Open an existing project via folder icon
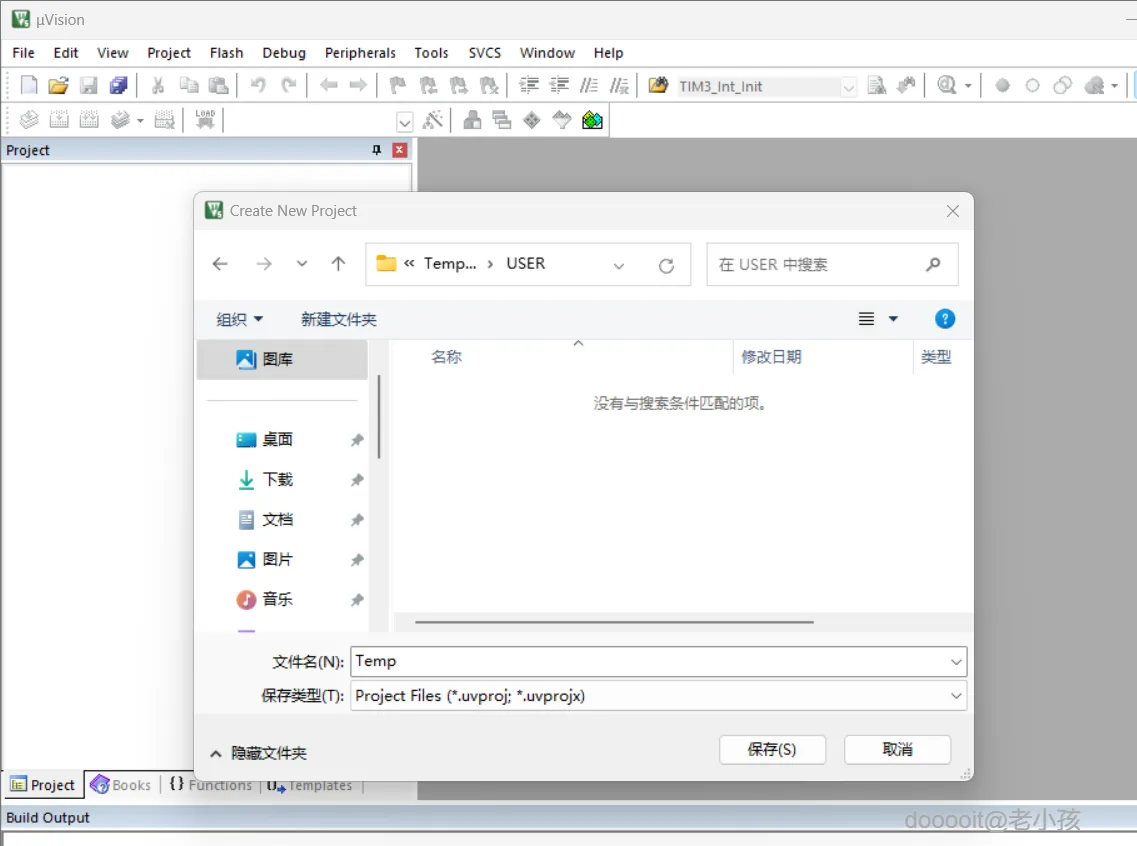 [x=58, y=85]
